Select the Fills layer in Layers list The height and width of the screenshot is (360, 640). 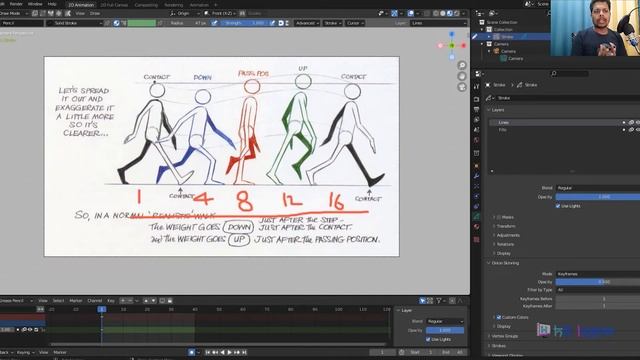click(565, 130)
